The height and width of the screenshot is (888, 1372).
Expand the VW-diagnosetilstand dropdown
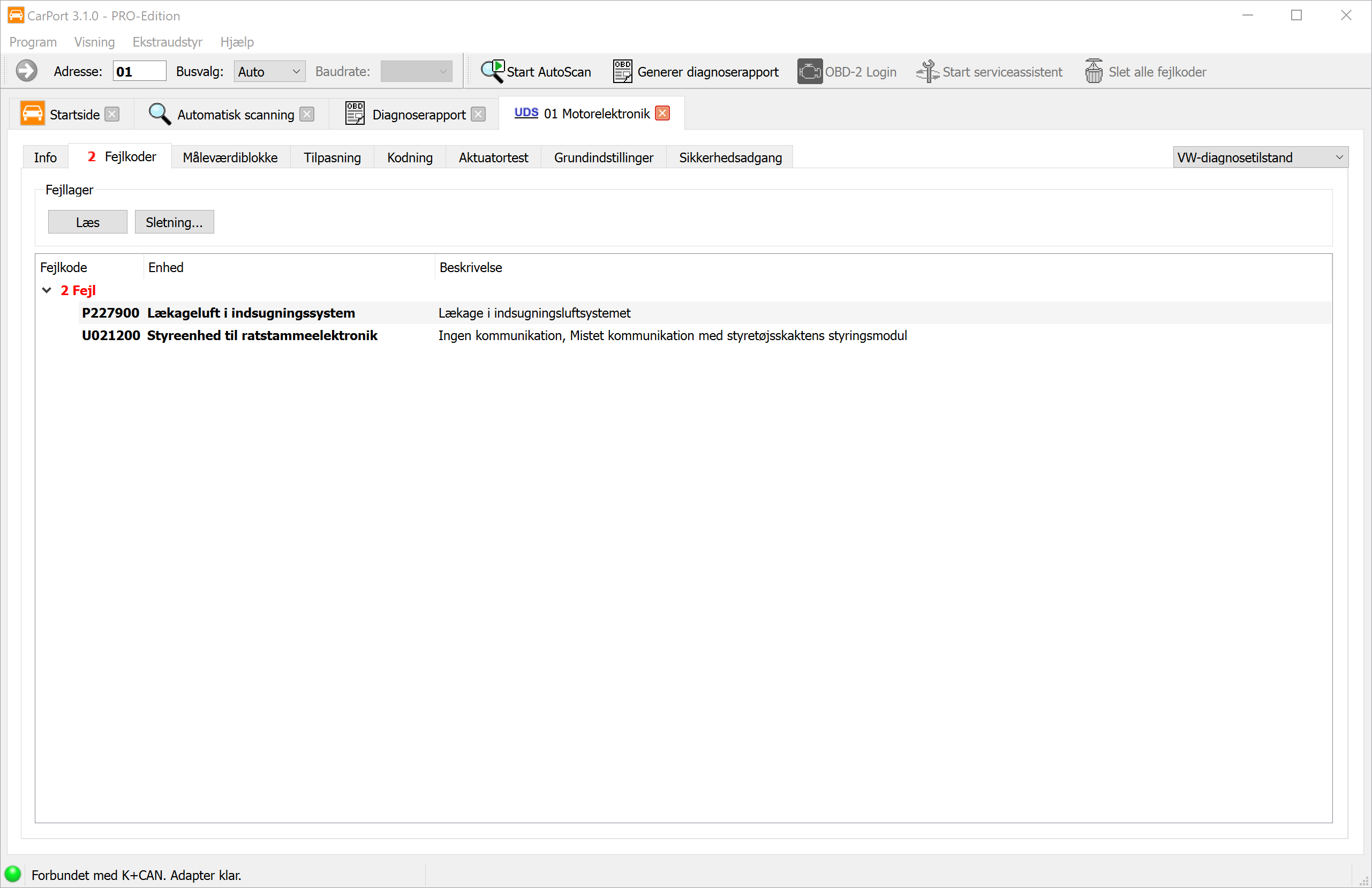[x=1260, y=157]
